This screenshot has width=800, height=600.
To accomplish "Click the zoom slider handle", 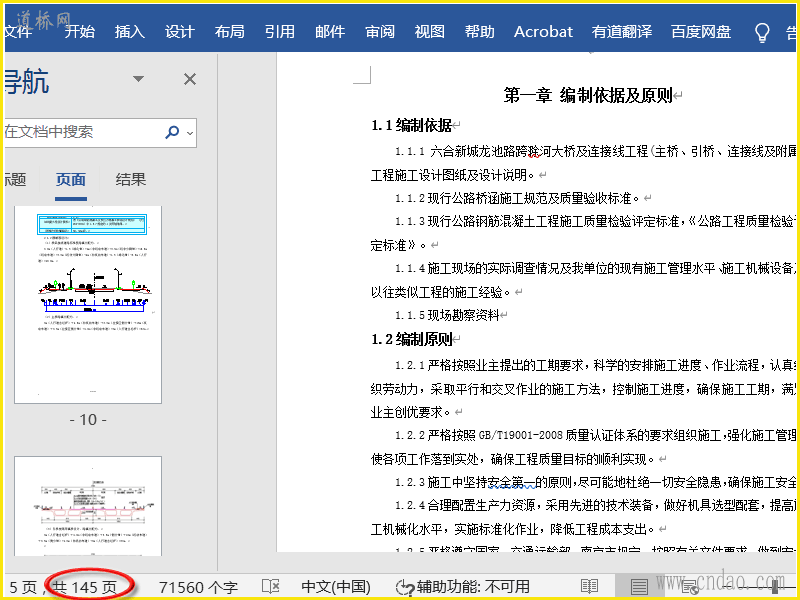I will [775, 587].
